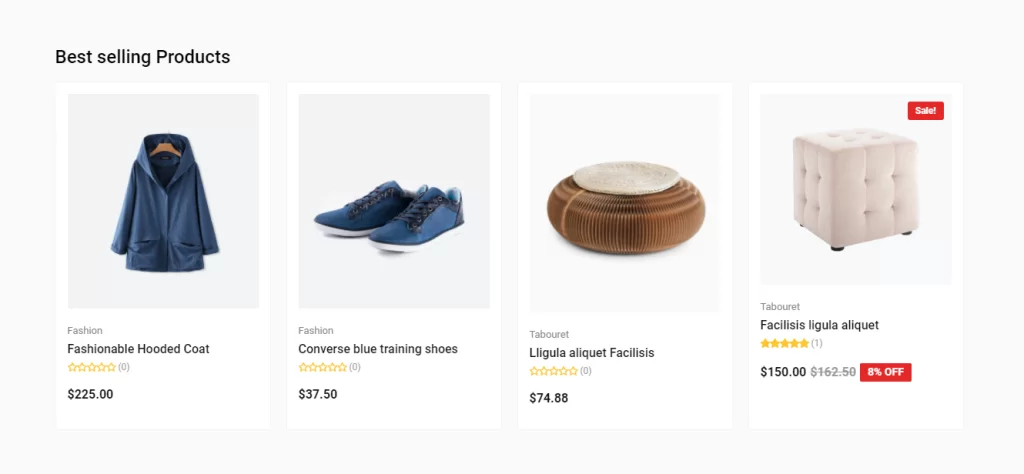The image size is (1024, 474).
Task: Click the (1) review count on tabouret
Action: coord(817,343)
